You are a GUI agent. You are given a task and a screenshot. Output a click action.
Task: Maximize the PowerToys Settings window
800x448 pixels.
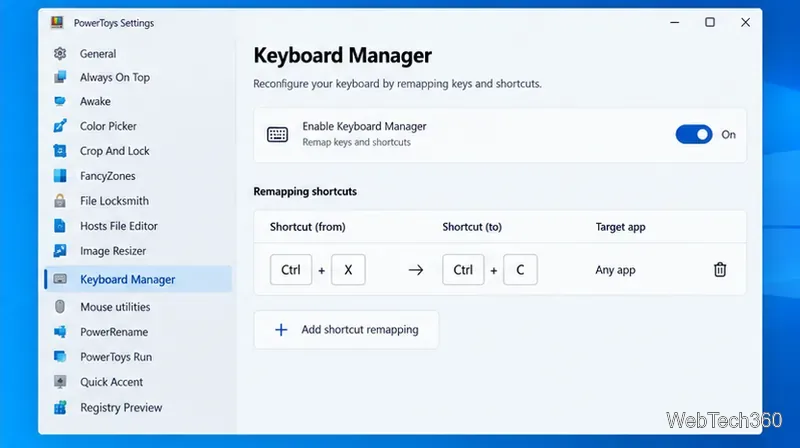pos(710,22)
